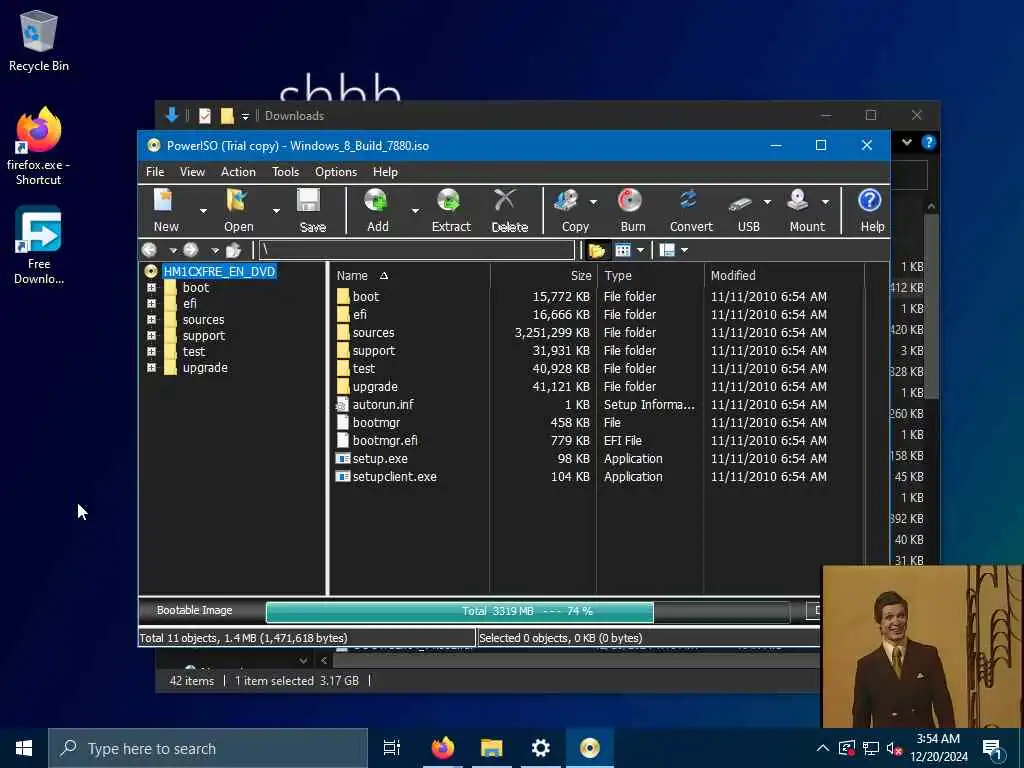The image size is (1024, 768).
Task: Click the Forward navigation arrow icon
Action: 191,250
